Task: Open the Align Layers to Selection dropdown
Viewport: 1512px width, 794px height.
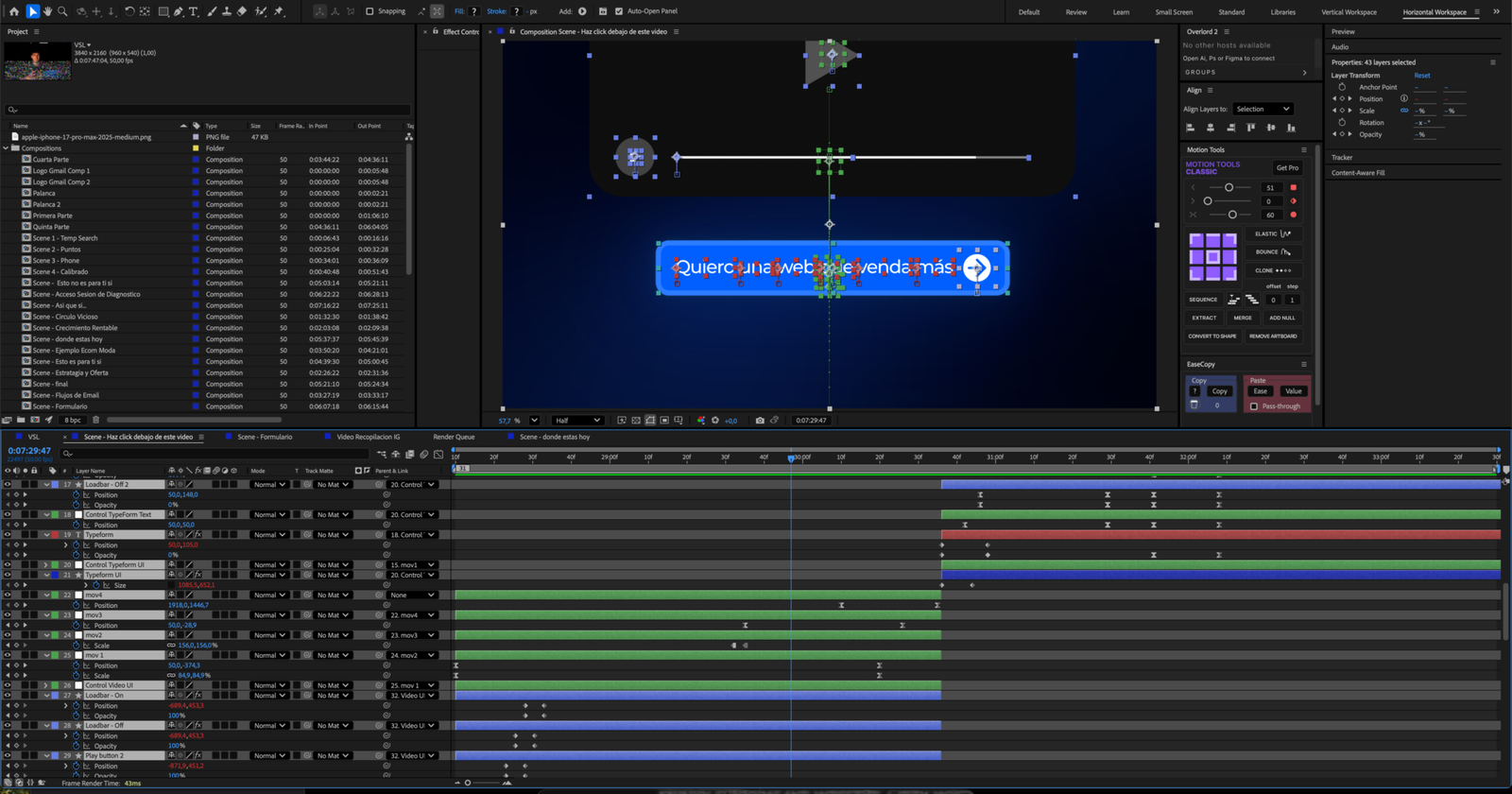Action: click(x=1263, y=109)
